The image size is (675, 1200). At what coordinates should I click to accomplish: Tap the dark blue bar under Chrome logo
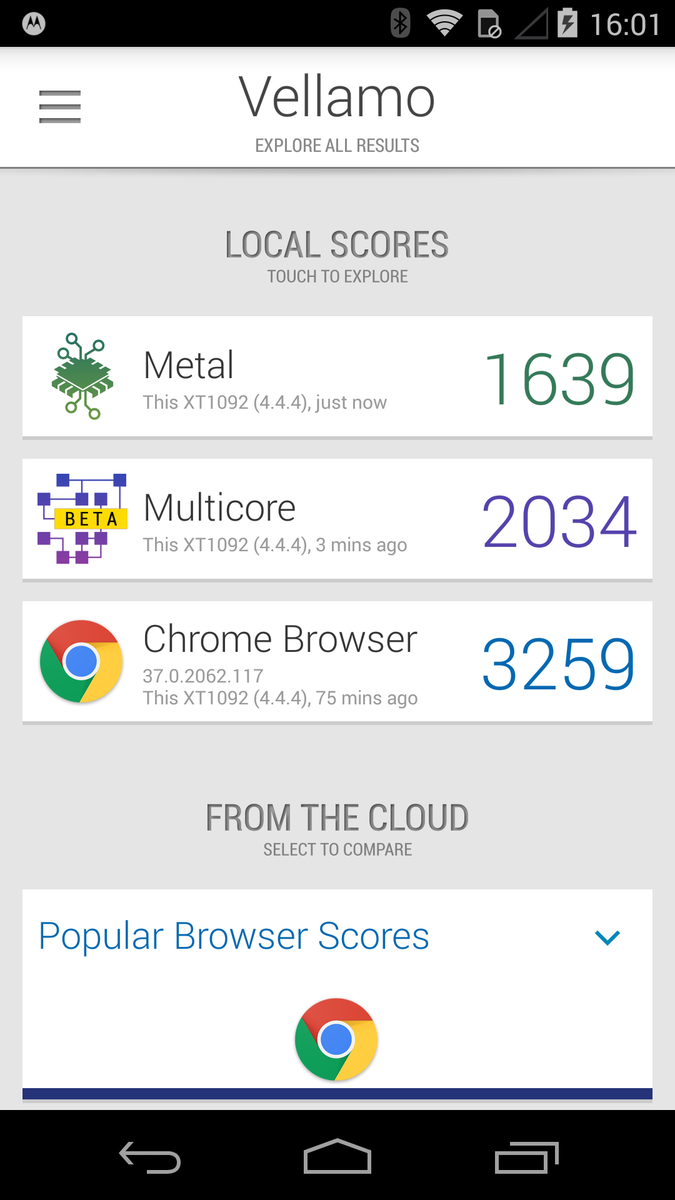(x=337, y=1094)
